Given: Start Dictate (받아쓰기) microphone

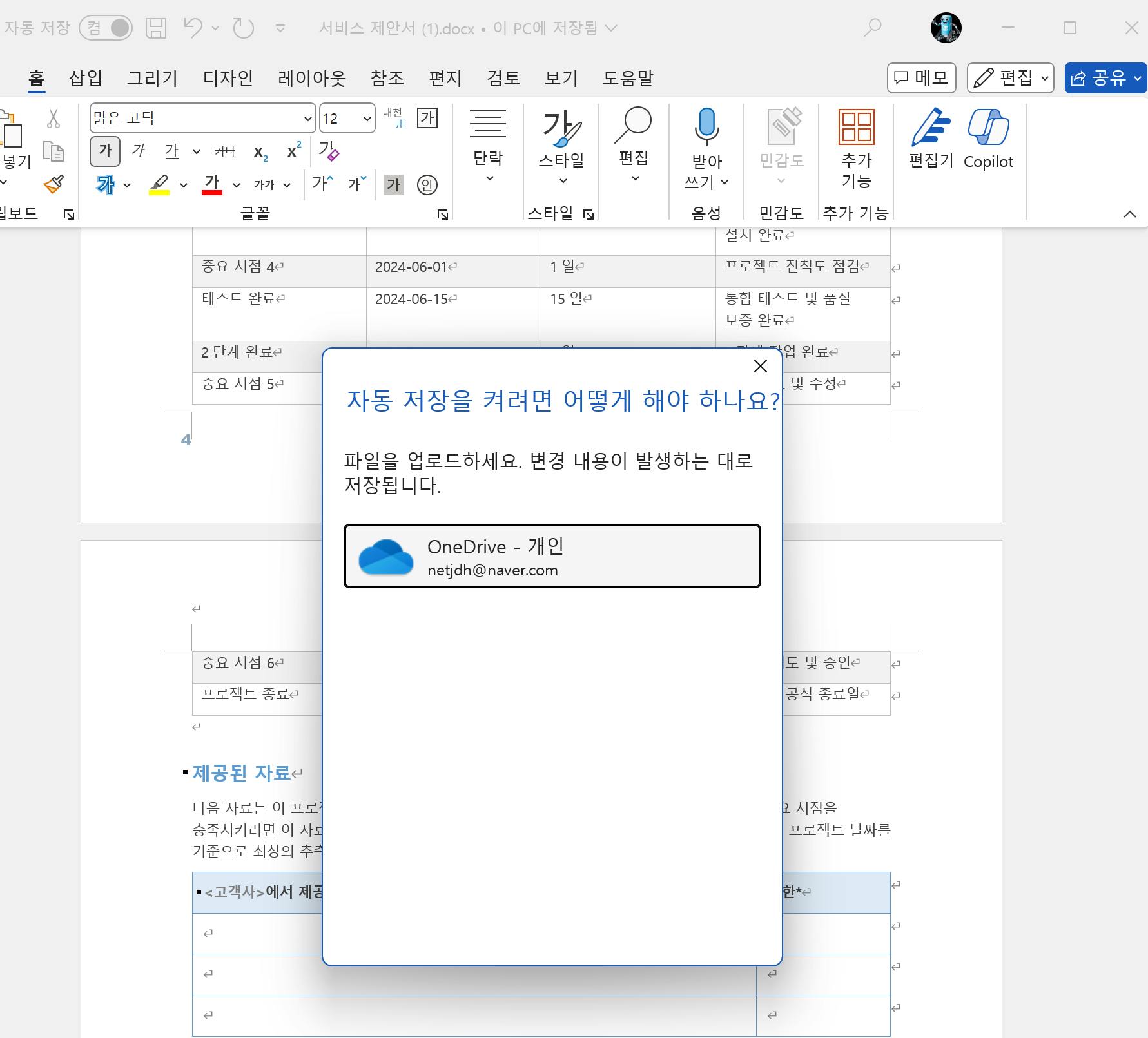Looking at the screenshot, I should click(706, 128).
